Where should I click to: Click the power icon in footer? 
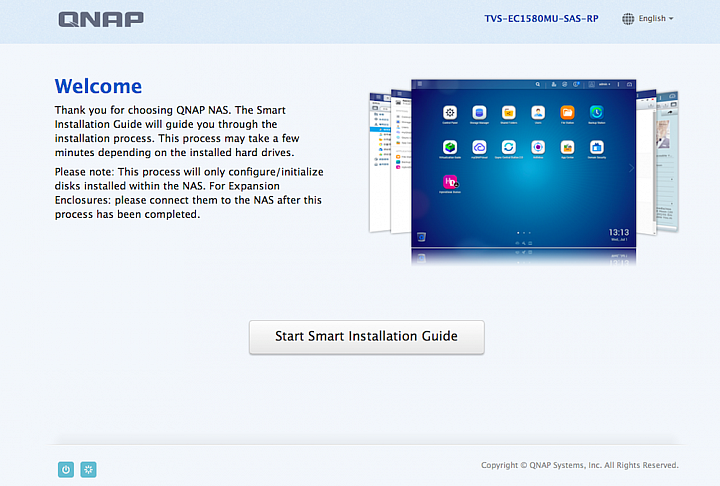[x=66, y=469]
